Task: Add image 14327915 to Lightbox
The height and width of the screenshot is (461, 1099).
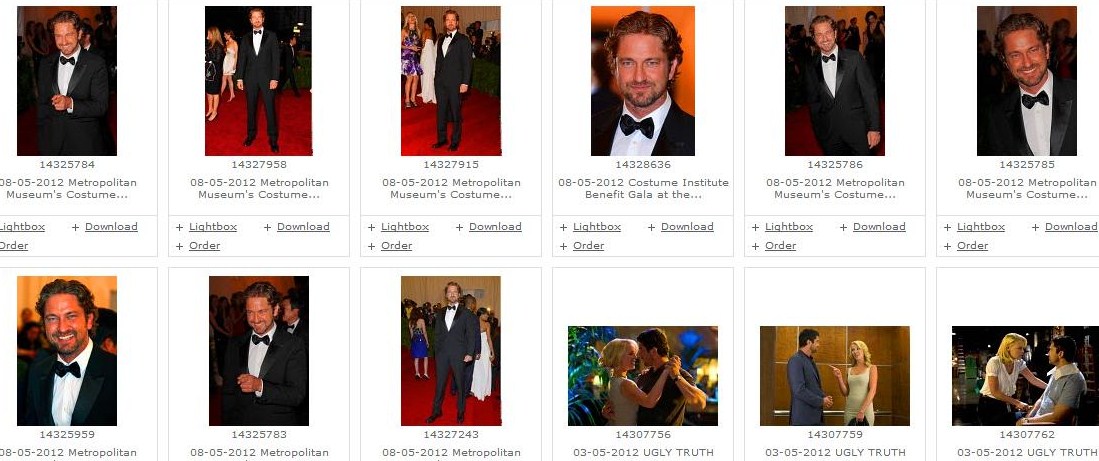Action: [405, 226]
